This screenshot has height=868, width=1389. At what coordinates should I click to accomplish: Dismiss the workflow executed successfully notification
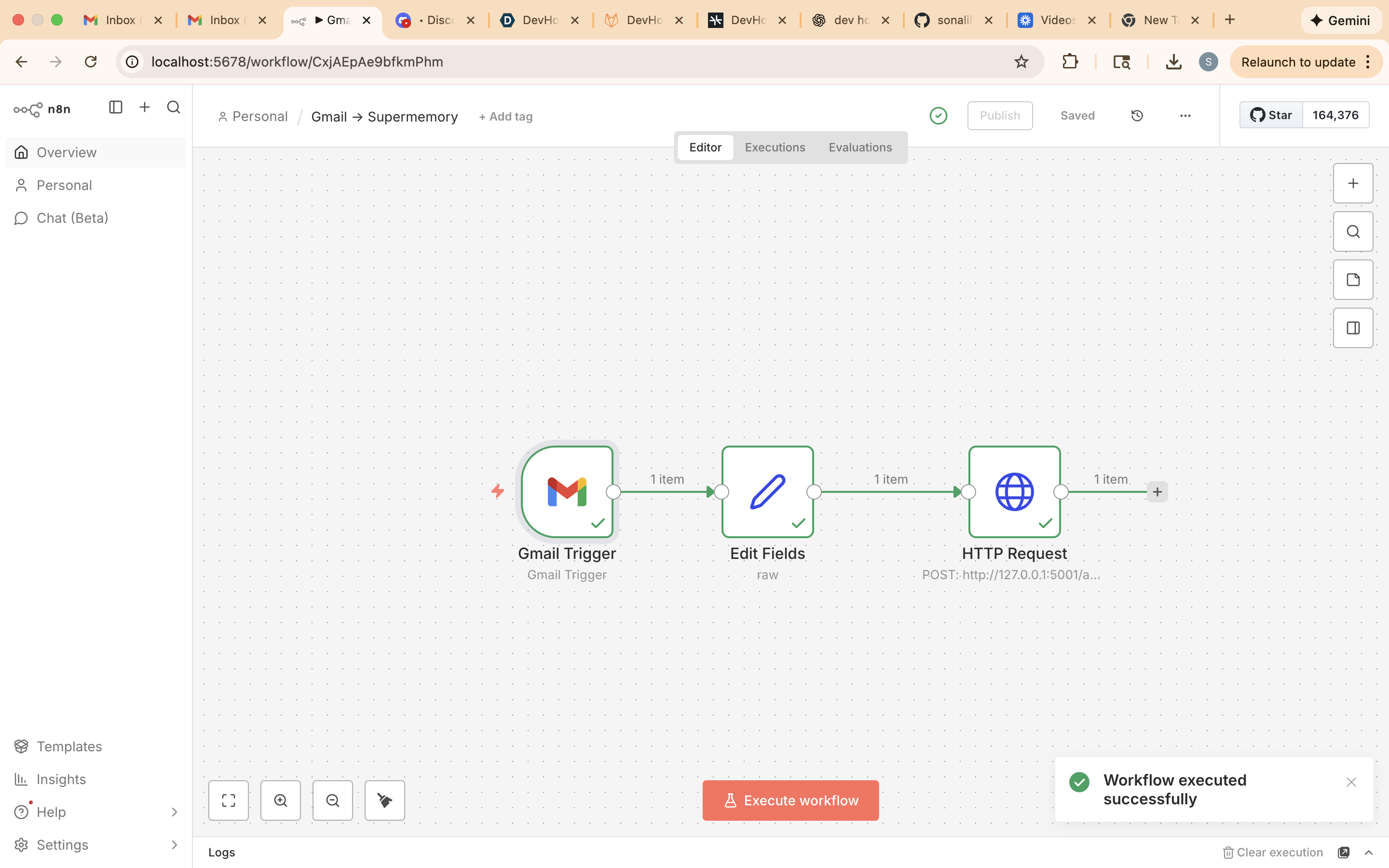click(x=1351, y=783)
